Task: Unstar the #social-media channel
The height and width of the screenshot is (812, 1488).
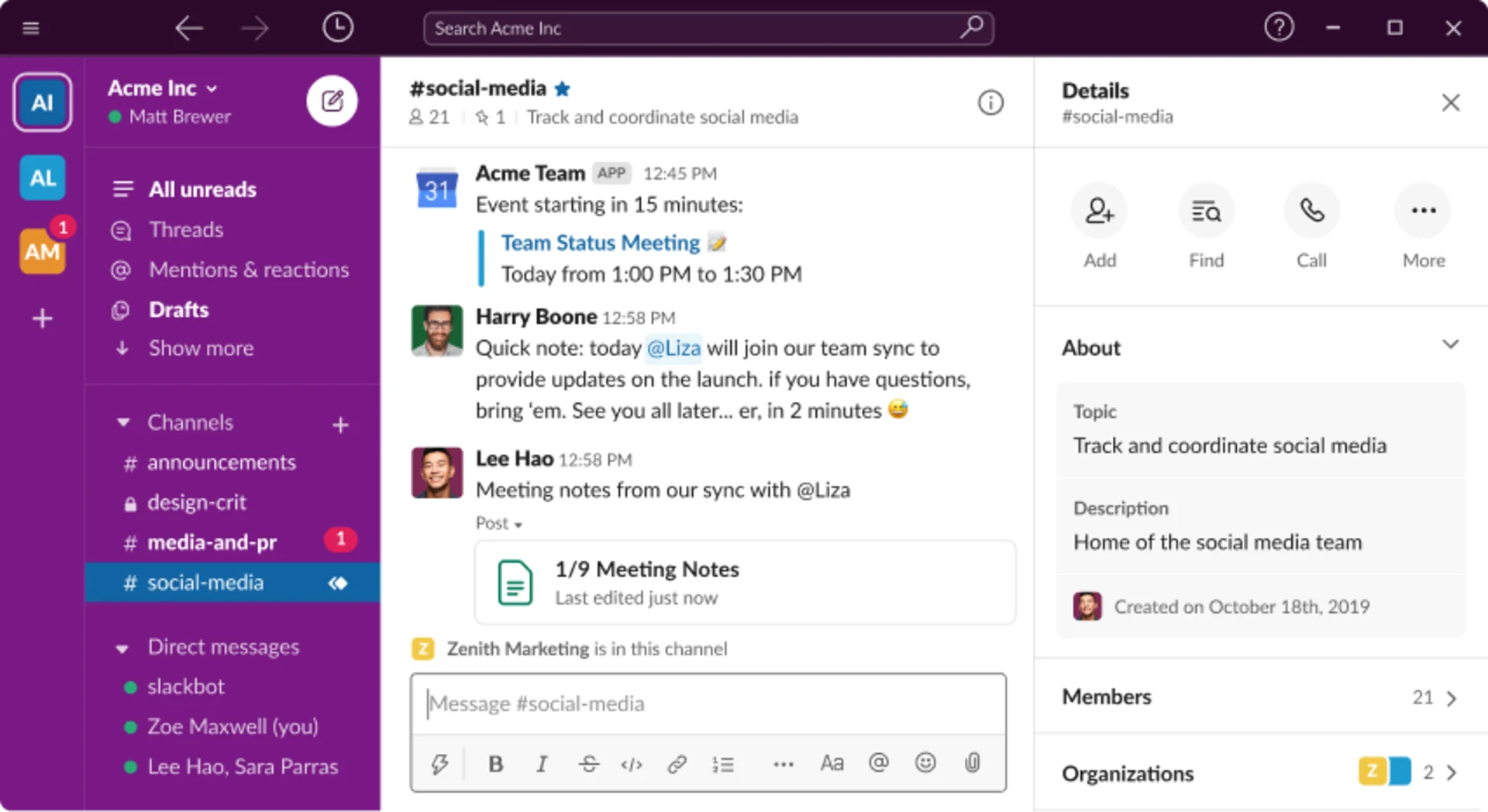Action: click(x=562, y=88)
